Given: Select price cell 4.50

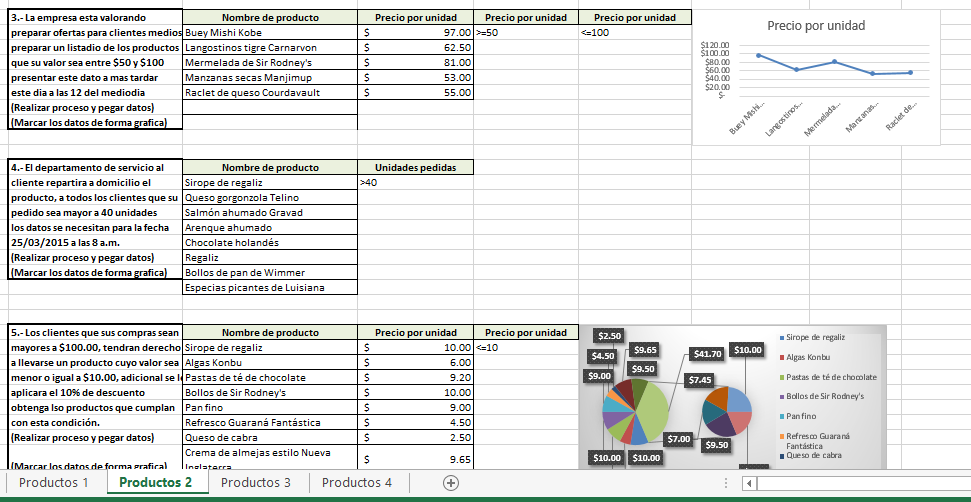Looking at the screenshot, I should (416, 423).
